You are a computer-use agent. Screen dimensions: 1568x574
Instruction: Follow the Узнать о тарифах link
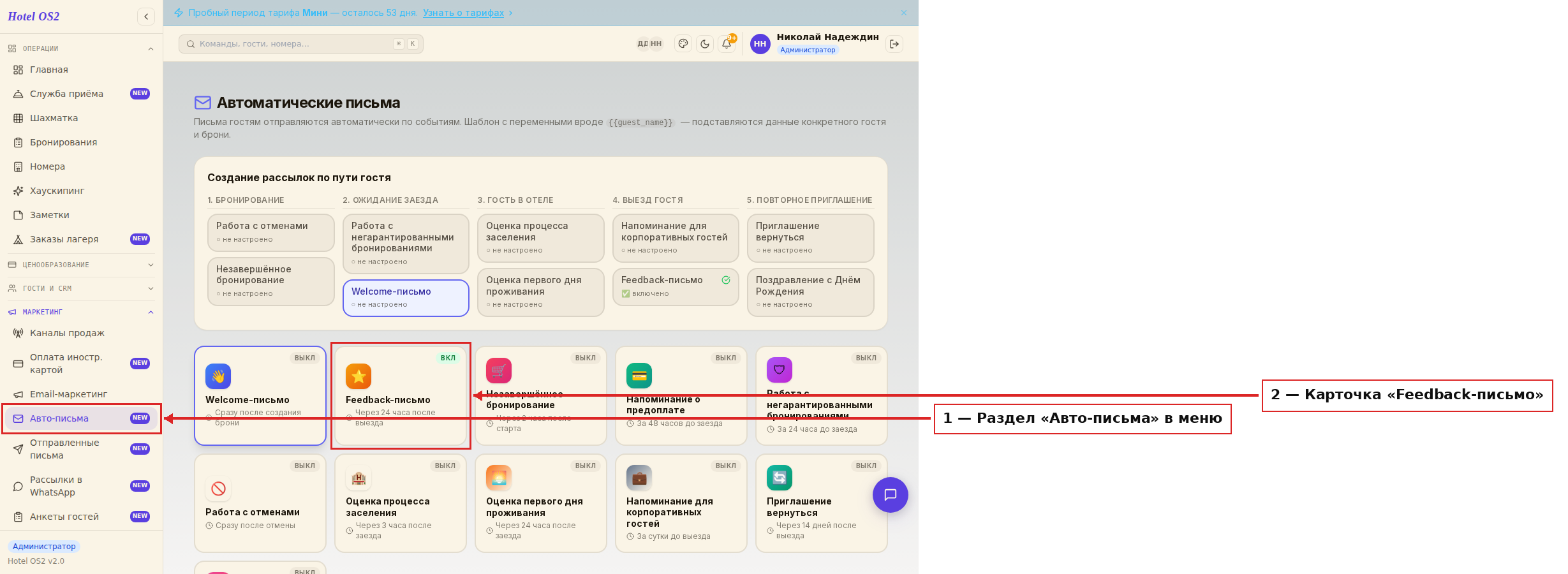[464, 13]
